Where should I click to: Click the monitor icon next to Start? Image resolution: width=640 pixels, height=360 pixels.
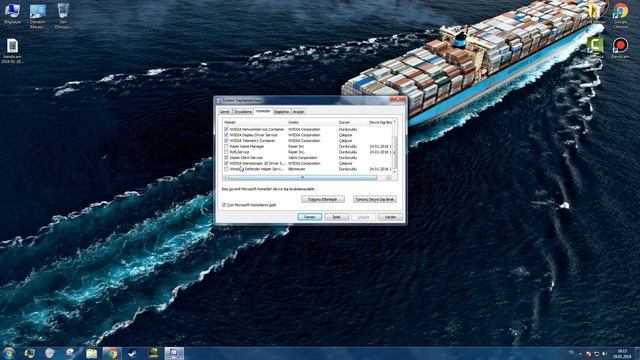29,353
